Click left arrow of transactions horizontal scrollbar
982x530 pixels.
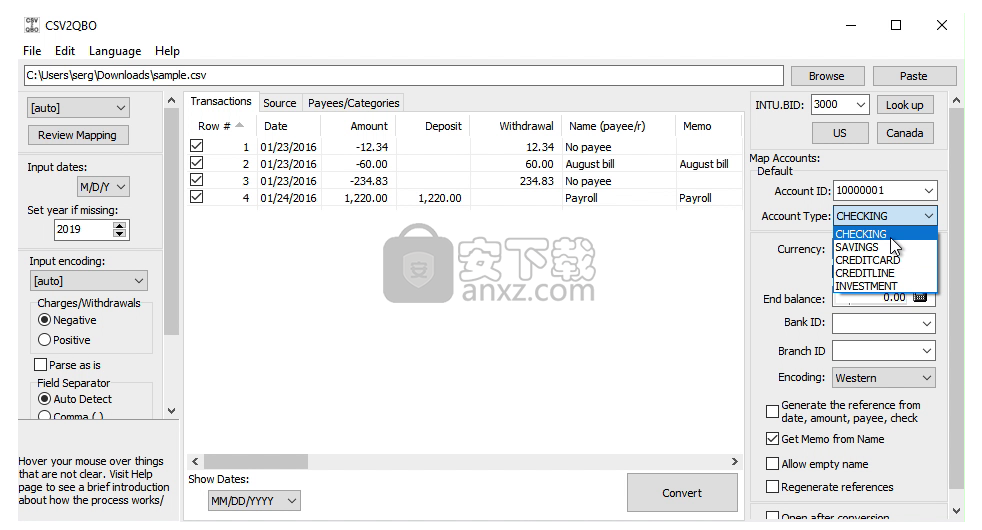click(195, 462)
